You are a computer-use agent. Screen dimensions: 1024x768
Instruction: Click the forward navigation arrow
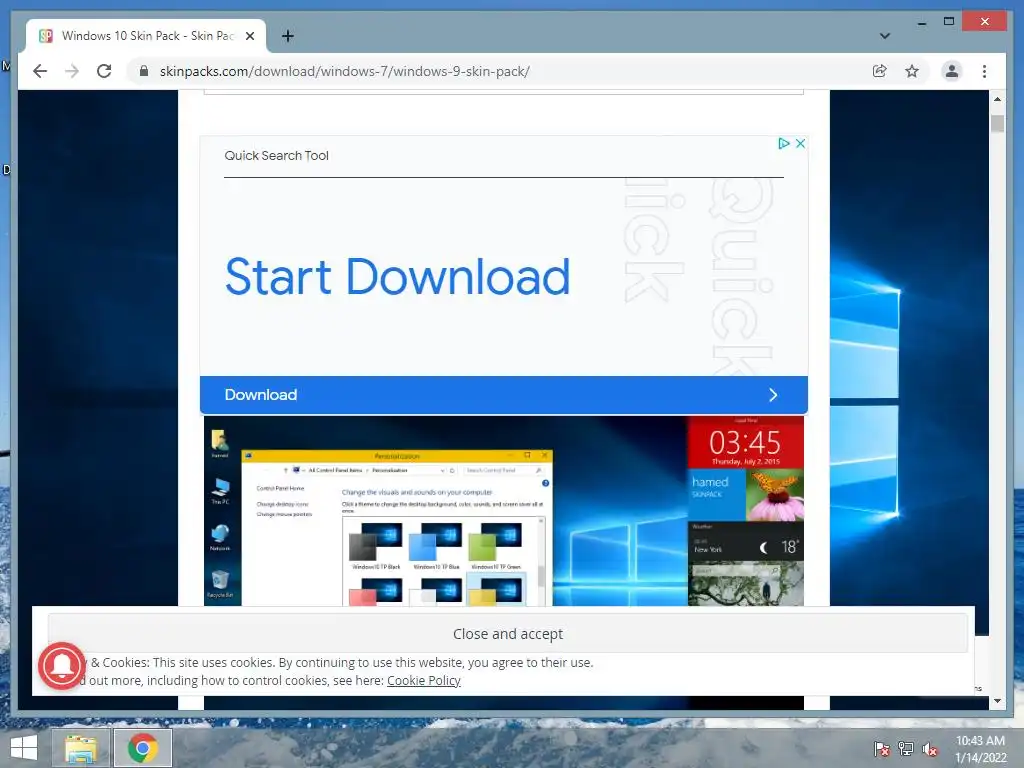point(72,71)
